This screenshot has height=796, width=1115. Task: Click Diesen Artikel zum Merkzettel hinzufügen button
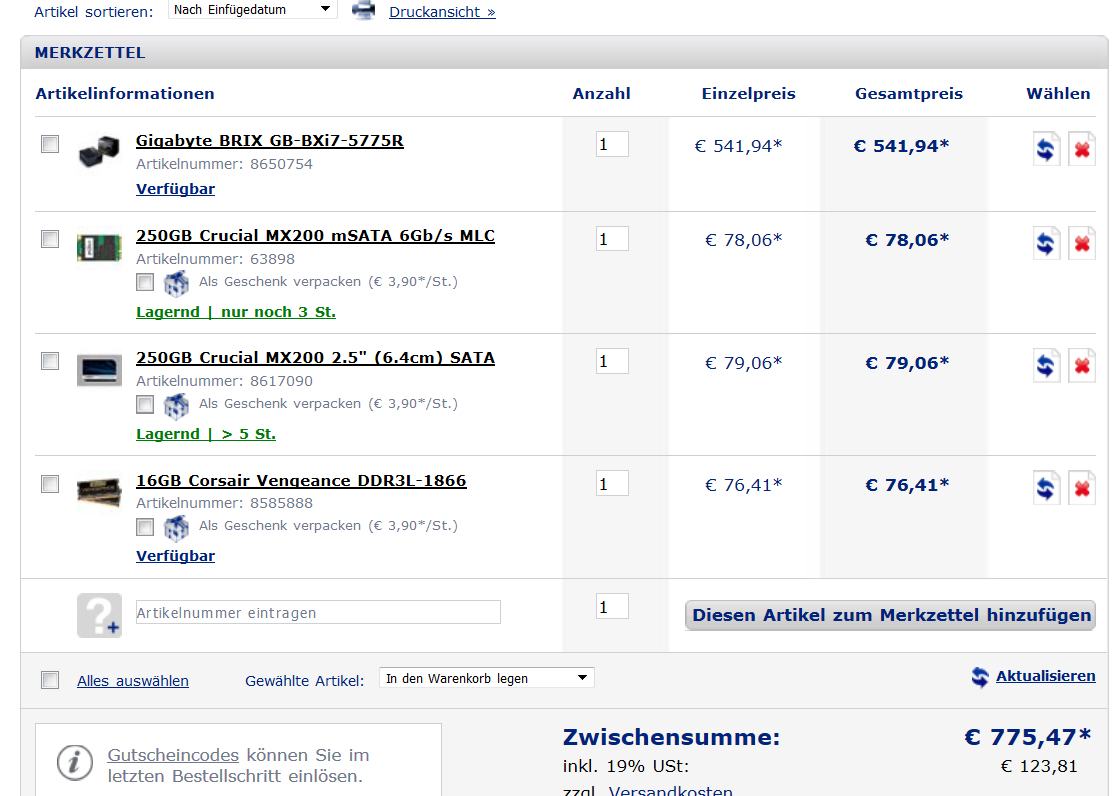[890, 615]
